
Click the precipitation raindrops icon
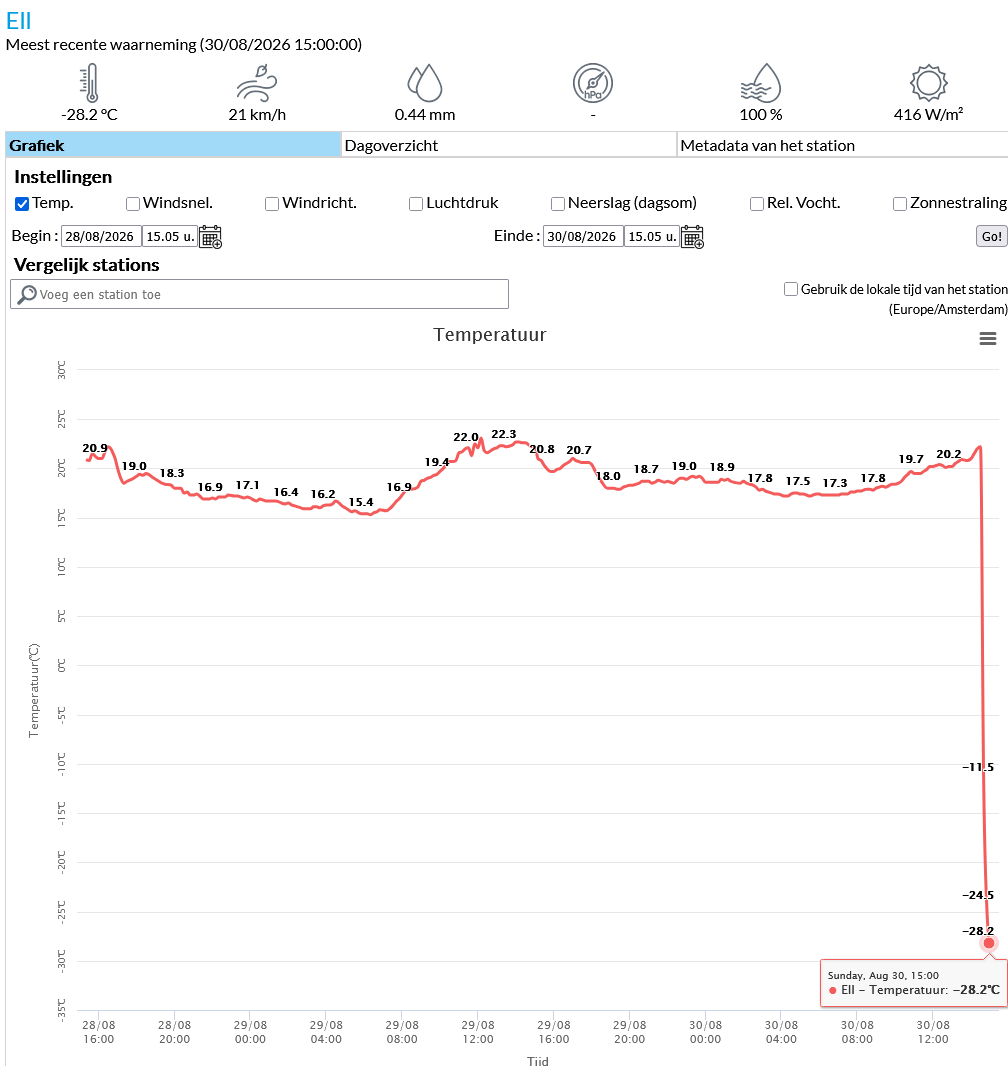pyautogui.click(x=425, y=83)
